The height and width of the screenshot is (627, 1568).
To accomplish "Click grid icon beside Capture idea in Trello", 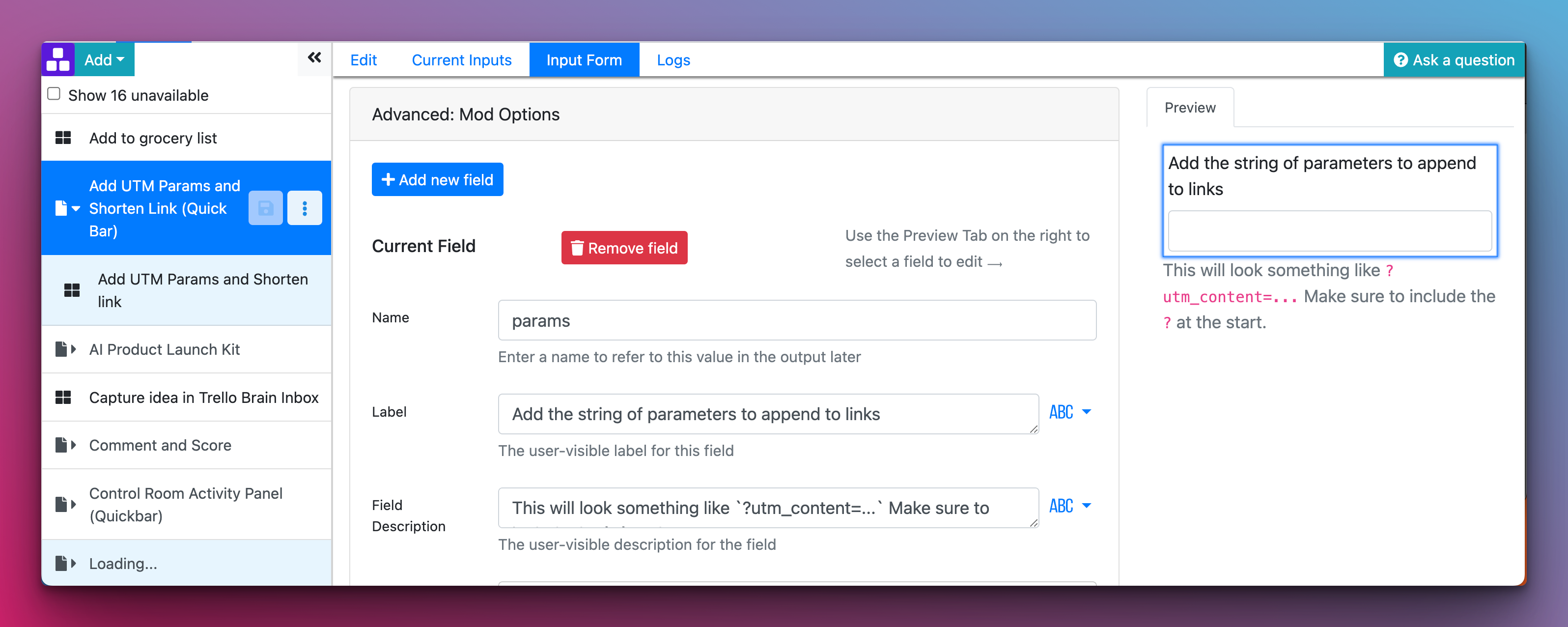I will click(x=63, y=398).
